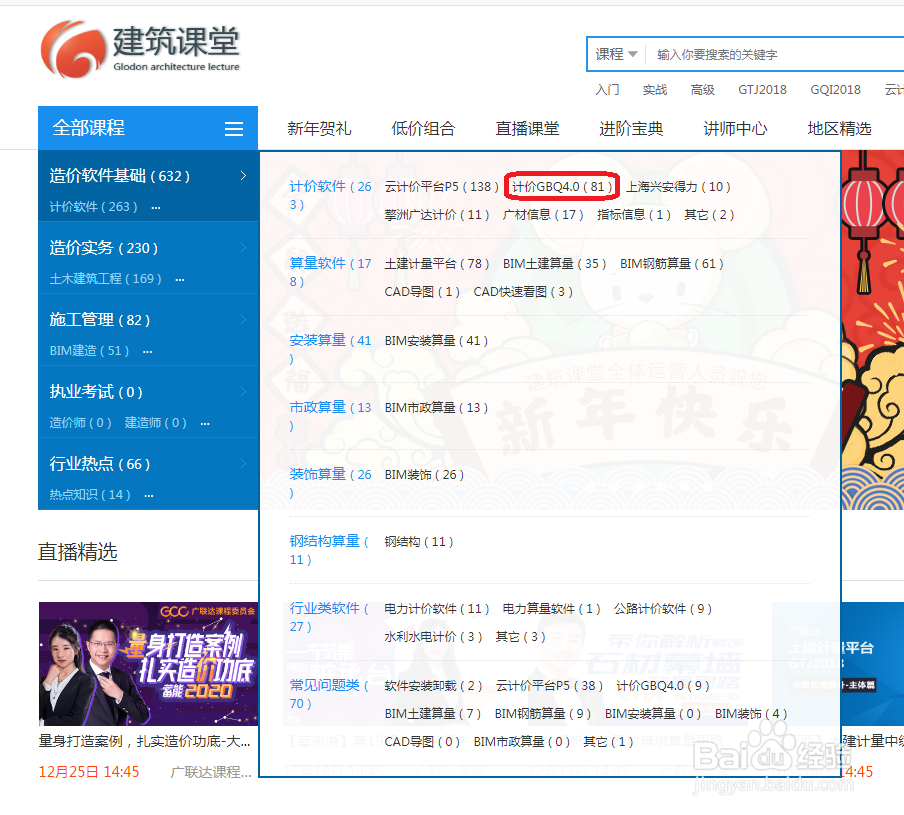Click the 入门 quick search link

click(608, 90)
